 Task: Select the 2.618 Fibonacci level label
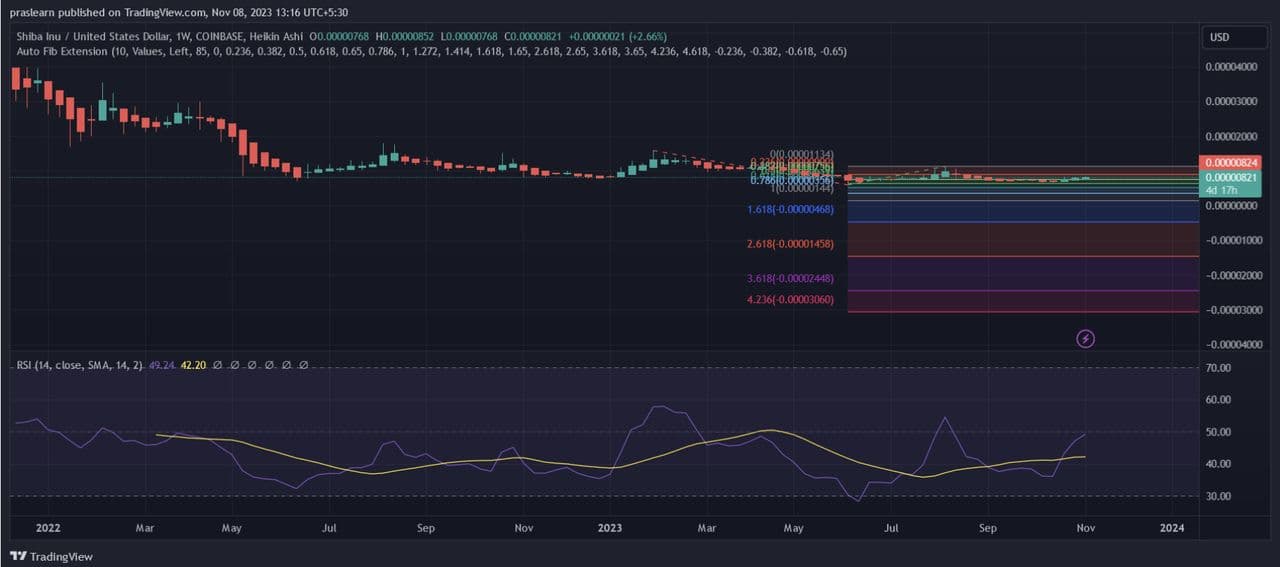(x=790, y=244)
